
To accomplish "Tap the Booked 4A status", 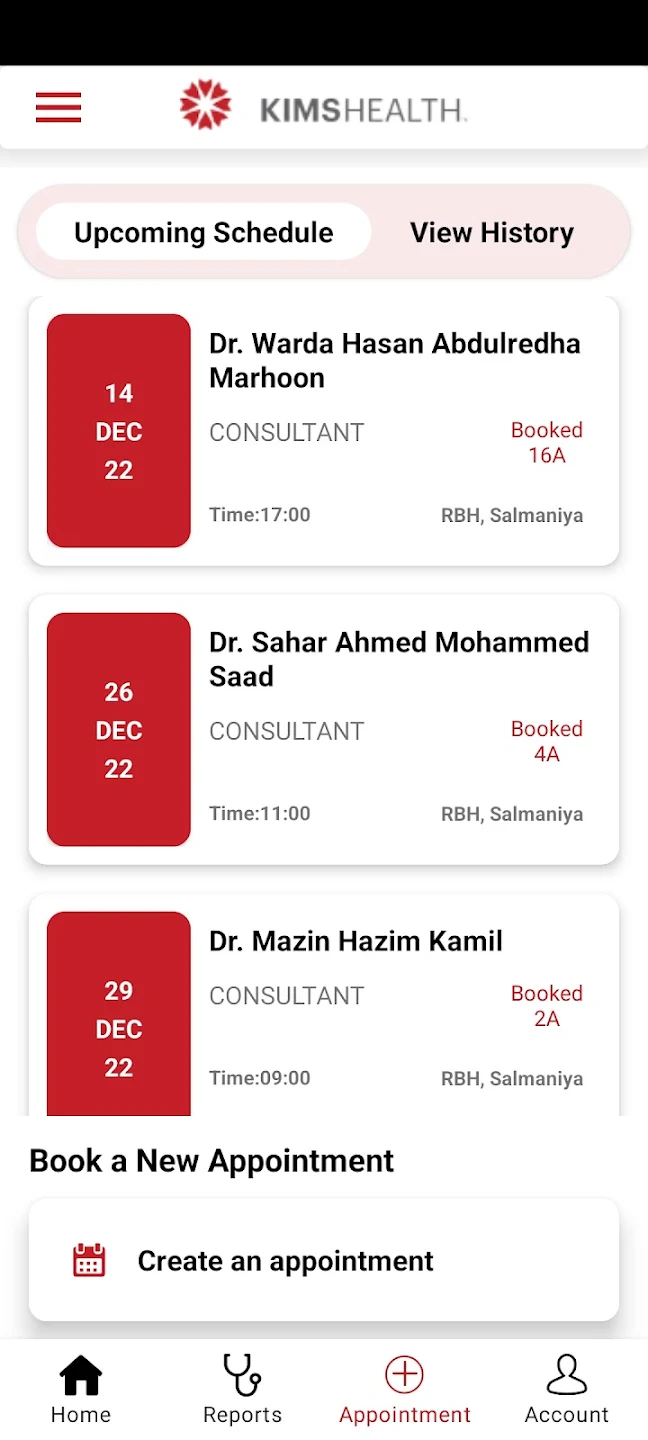I will pos(547,741).
